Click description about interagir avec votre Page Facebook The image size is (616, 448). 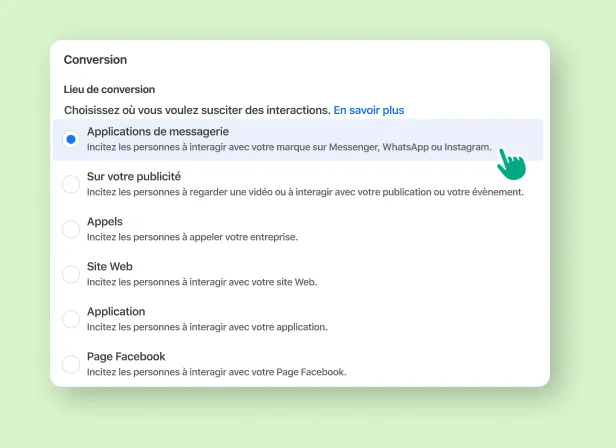(x=216, y=372)
